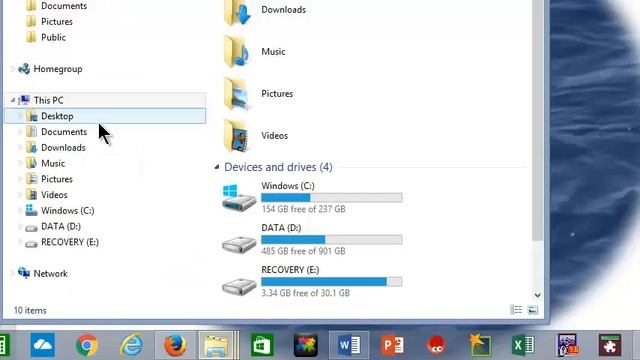Select the Pictures folder in main pane

coord(237,94)
